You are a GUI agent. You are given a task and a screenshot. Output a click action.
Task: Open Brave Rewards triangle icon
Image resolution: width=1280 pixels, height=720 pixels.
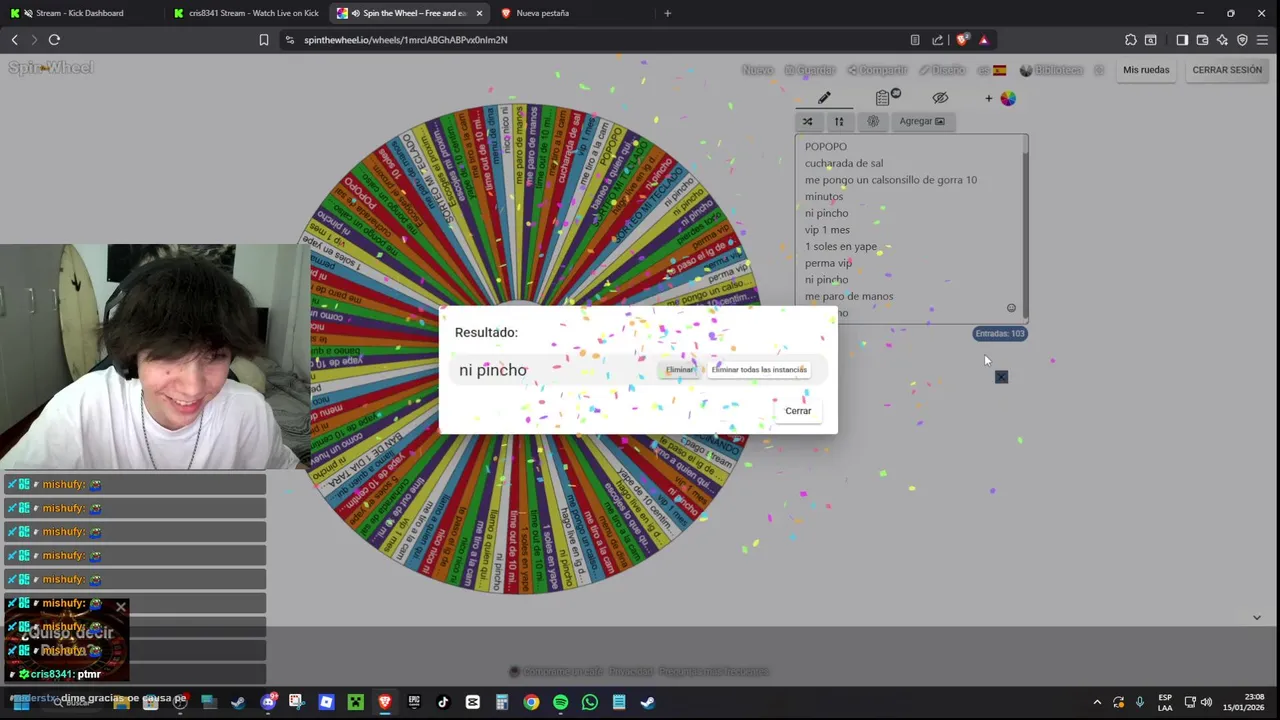click(x=984, y=40)
